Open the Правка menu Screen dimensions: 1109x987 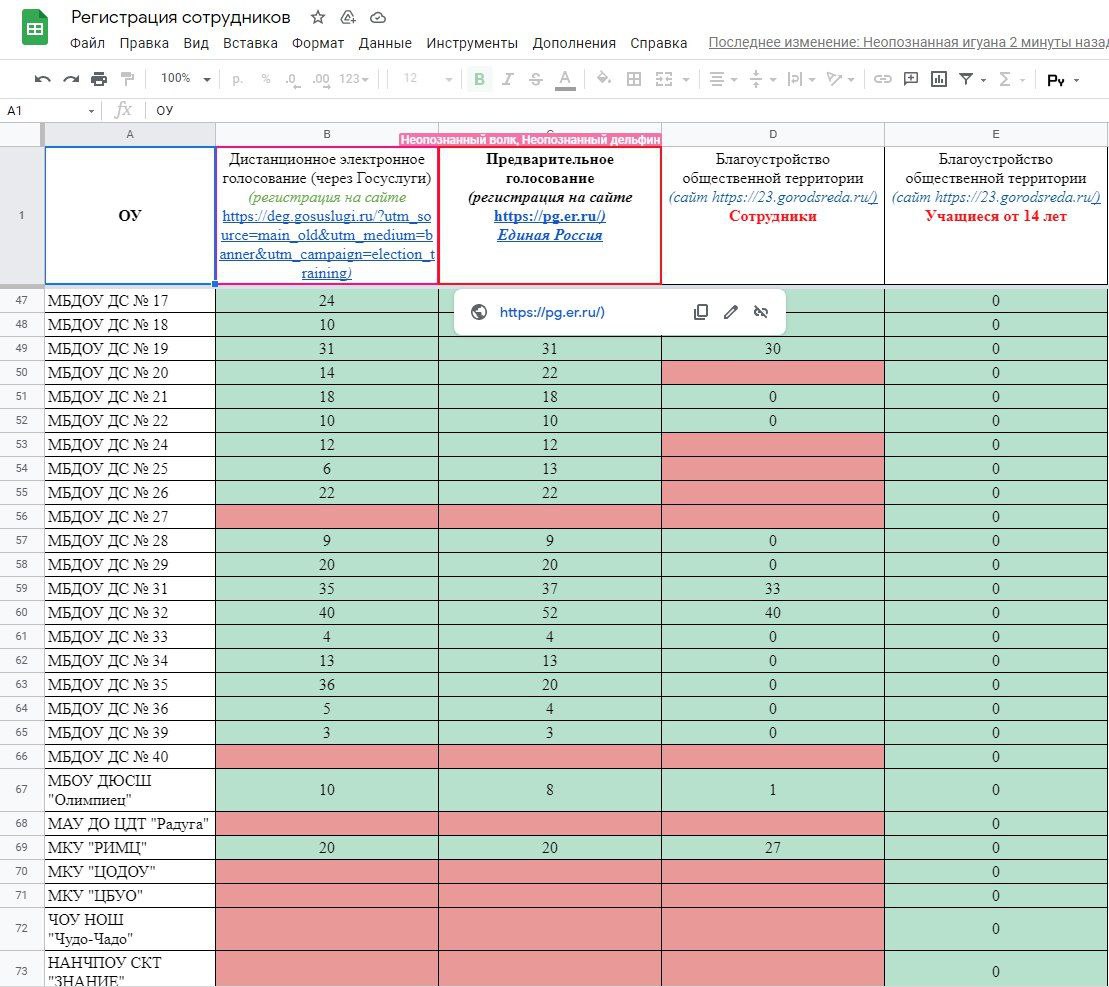tap(144, 43)
